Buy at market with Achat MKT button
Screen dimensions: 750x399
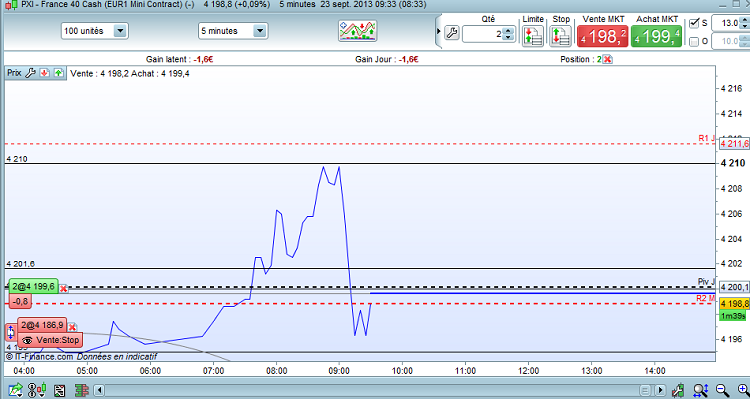(657, 36)
